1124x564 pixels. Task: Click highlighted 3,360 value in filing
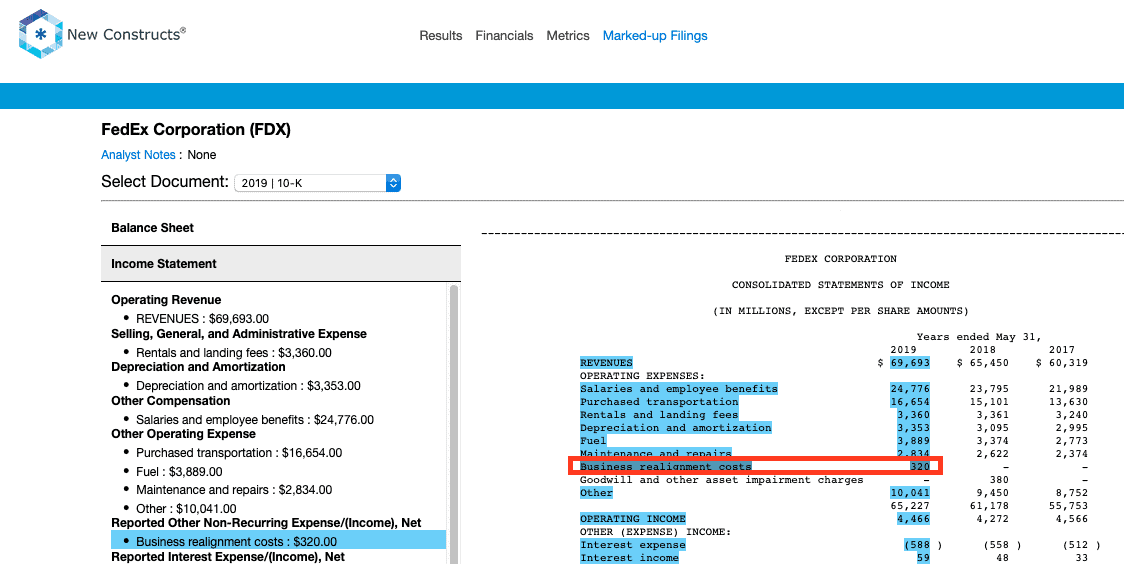(913, 415)
